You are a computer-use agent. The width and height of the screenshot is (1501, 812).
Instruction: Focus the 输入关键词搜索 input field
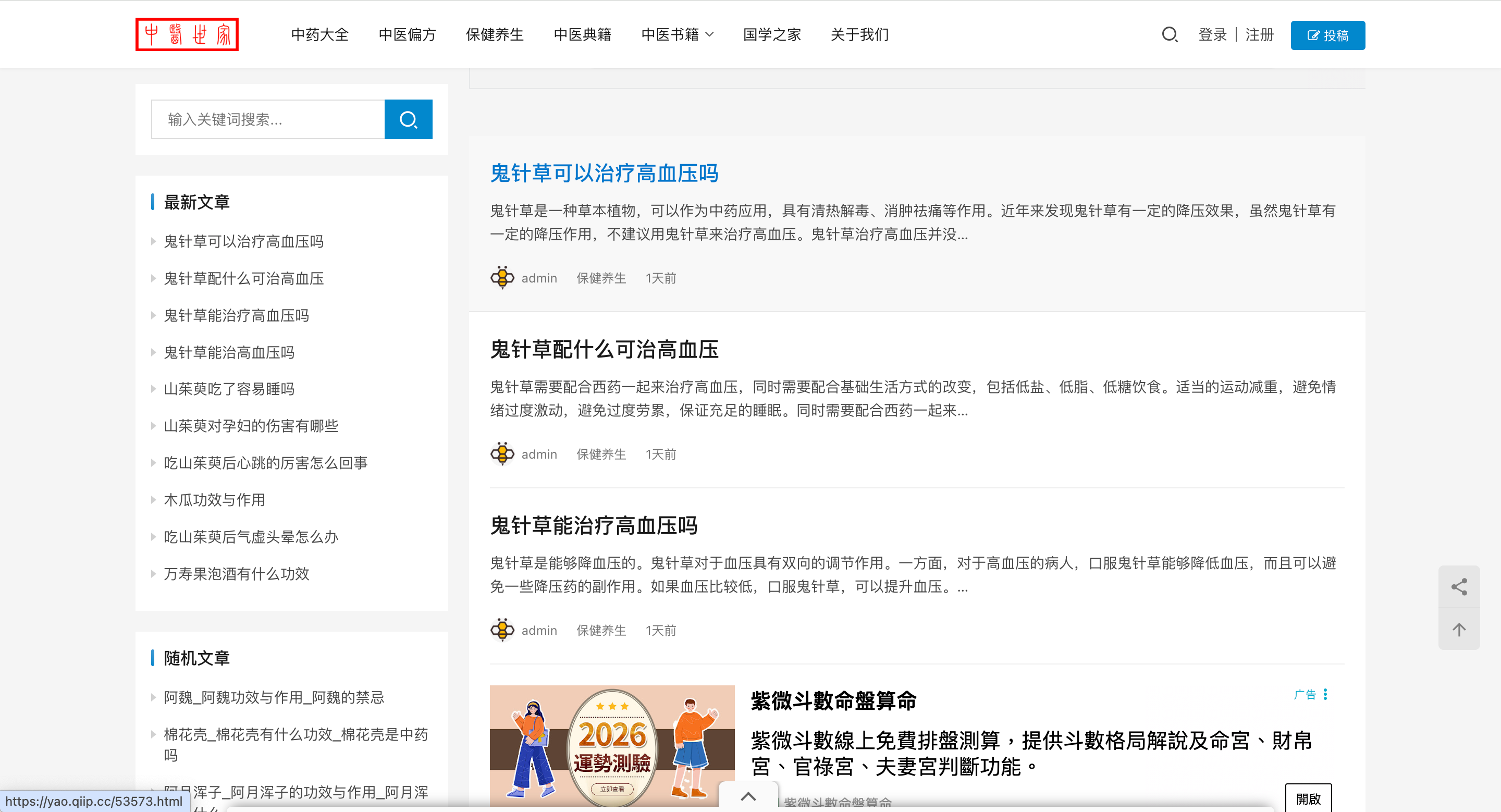tap(268, 119)
